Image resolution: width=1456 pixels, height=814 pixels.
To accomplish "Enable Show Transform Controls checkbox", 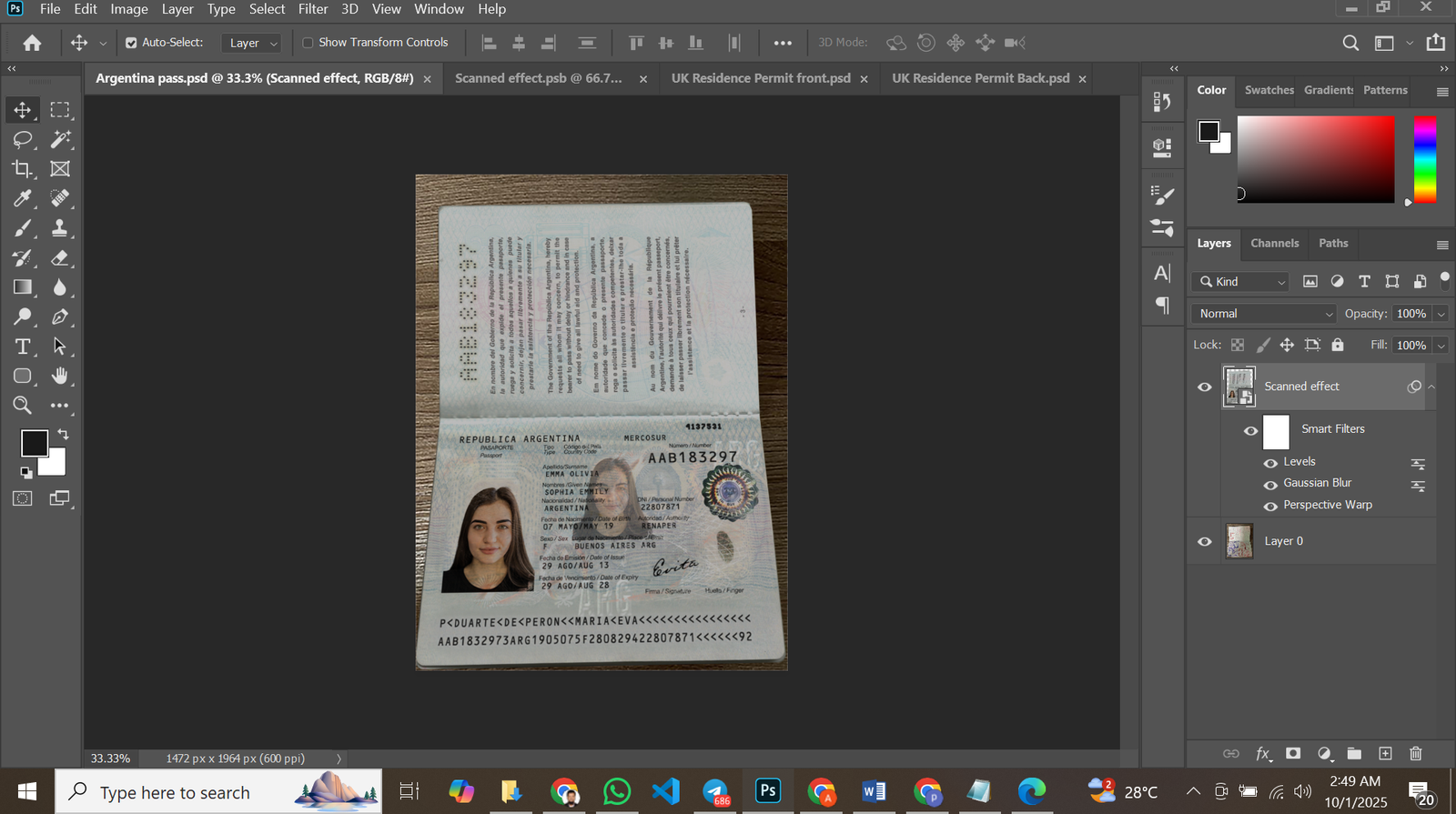I will tap(308, 43).
